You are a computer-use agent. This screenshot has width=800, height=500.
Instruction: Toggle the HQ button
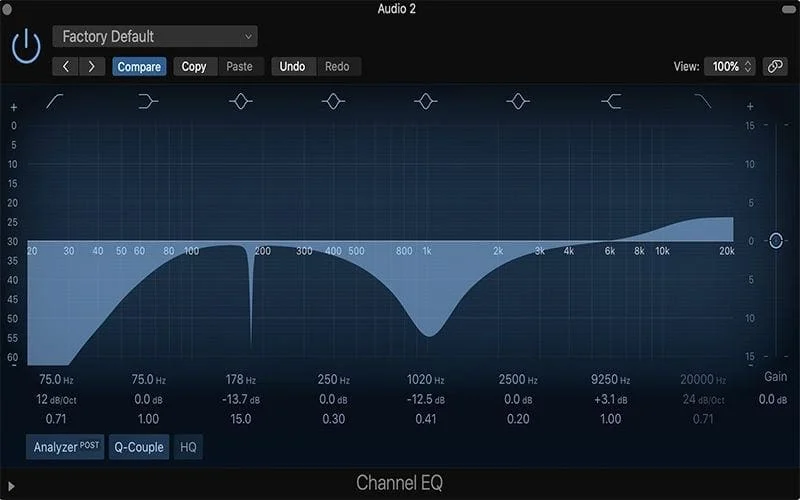click(188, 447)
